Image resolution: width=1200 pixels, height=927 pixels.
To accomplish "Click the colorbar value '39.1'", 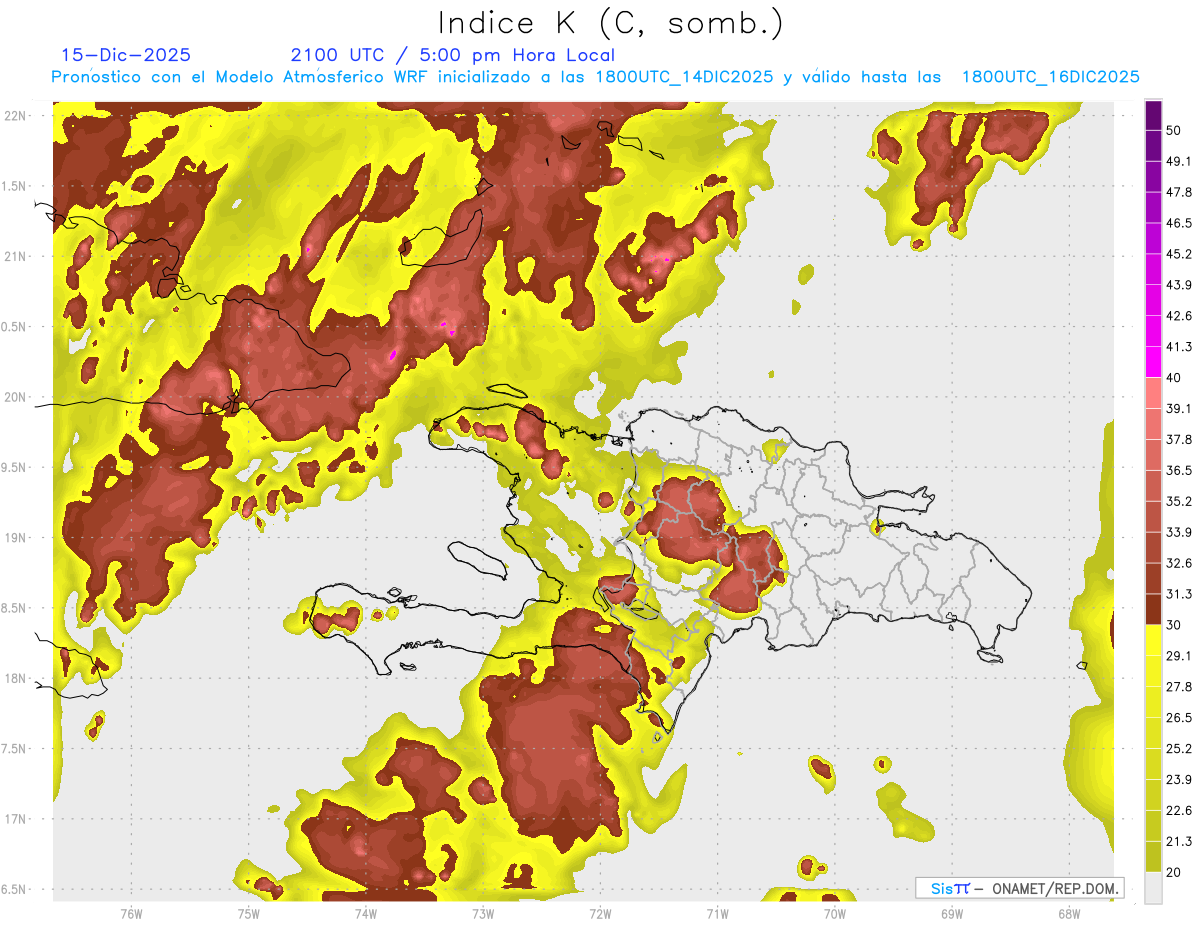I will click(x=1179, y=409).
